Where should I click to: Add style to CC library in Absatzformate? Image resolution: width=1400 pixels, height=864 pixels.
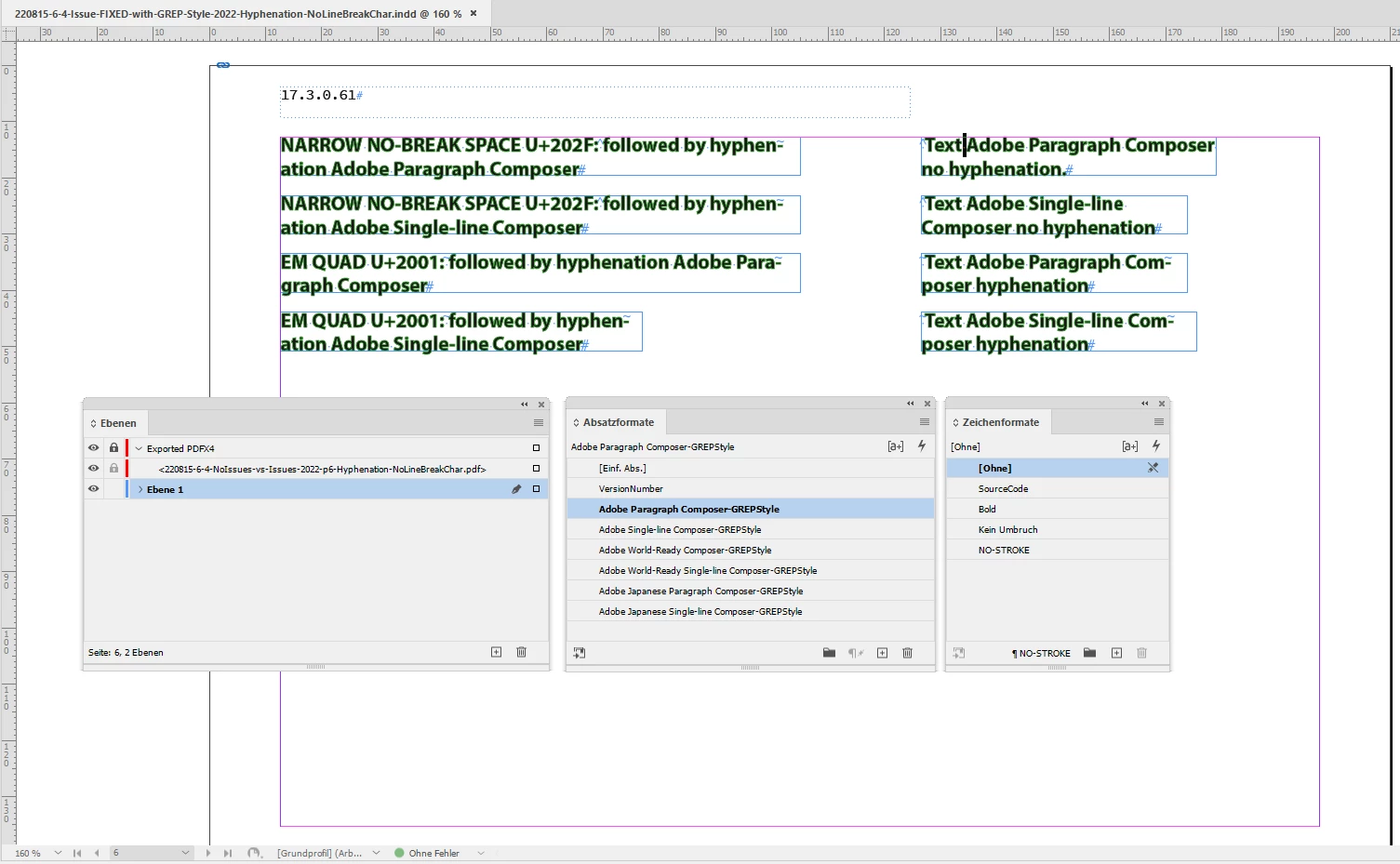pos(579,653)
